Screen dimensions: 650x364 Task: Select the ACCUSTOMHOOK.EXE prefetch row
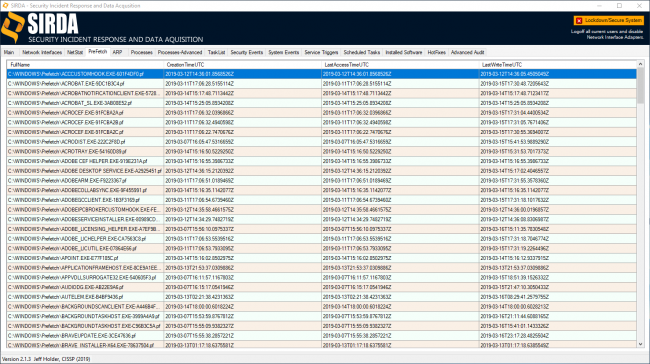tap(322, 74)
